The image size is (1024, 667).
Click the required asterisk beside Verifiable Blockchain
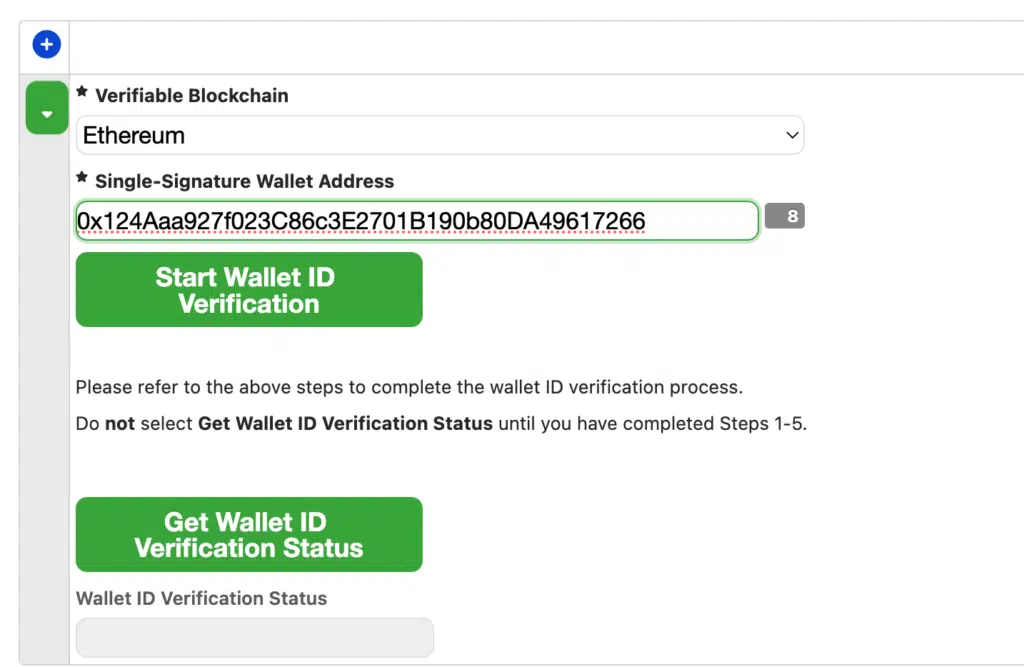82,92
